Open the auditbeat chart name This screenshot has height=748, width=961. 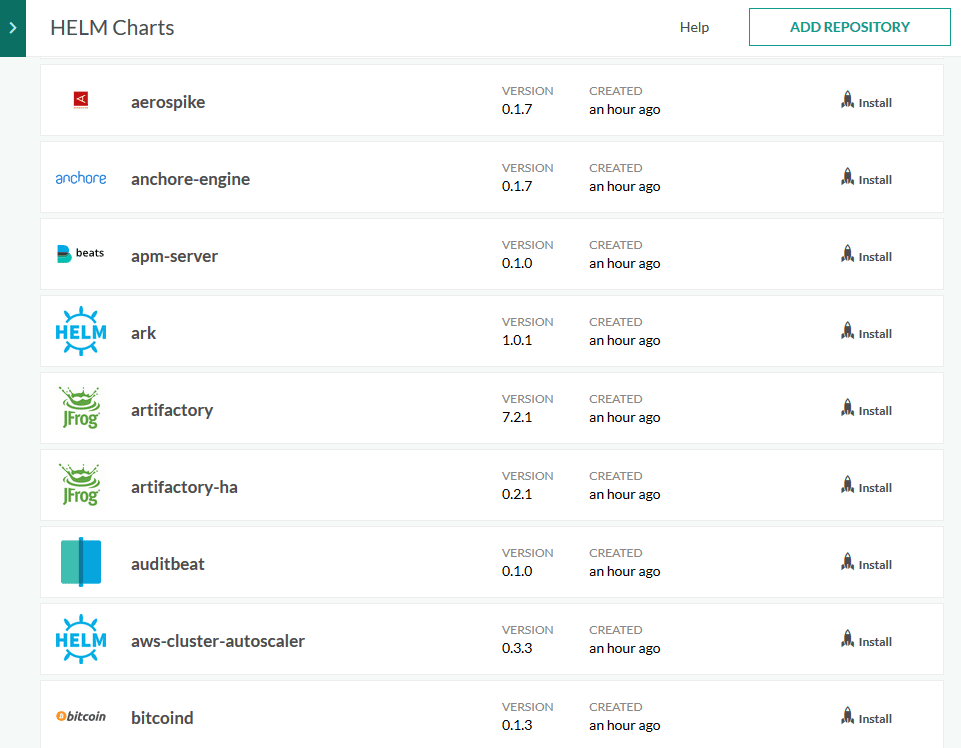pos(168,564)
